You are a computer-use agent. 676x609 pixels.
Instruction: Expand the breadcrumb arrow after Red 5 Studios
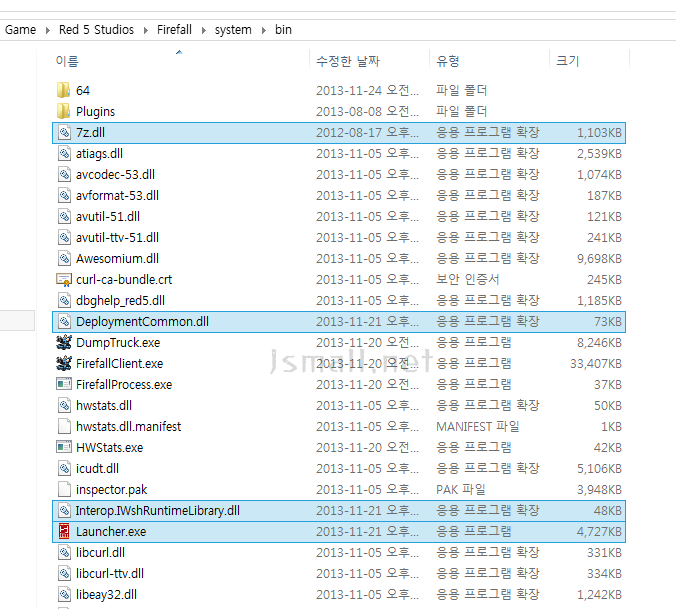(146, 30)
